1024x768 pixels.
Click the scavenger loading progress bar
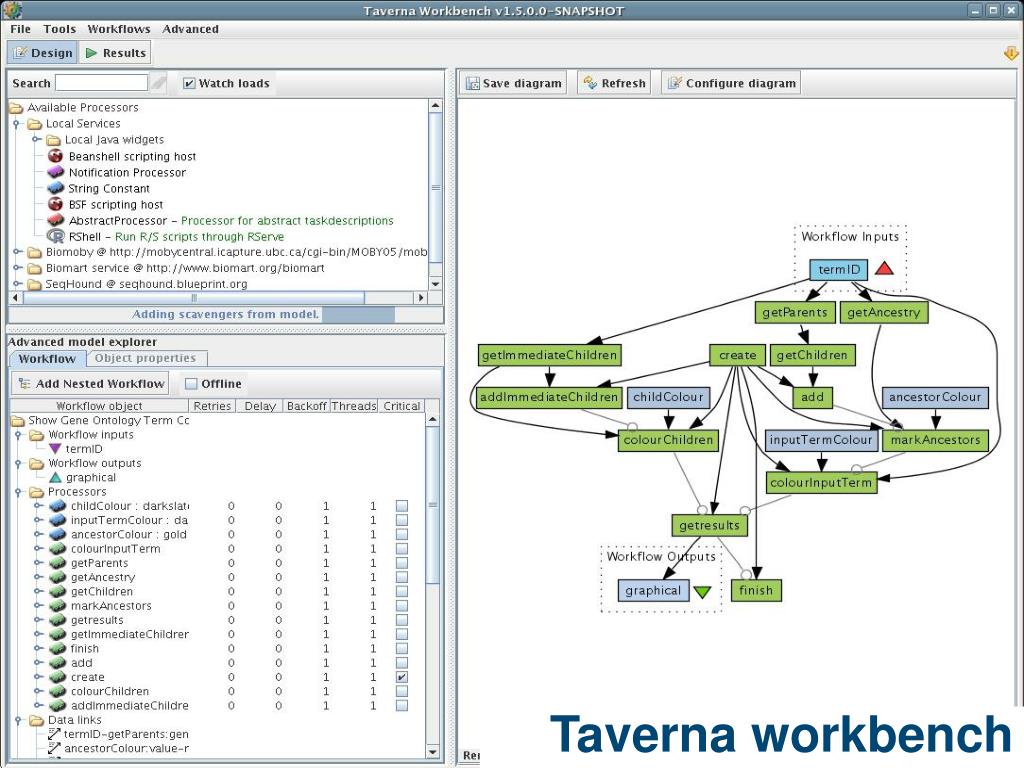[226, 314]
